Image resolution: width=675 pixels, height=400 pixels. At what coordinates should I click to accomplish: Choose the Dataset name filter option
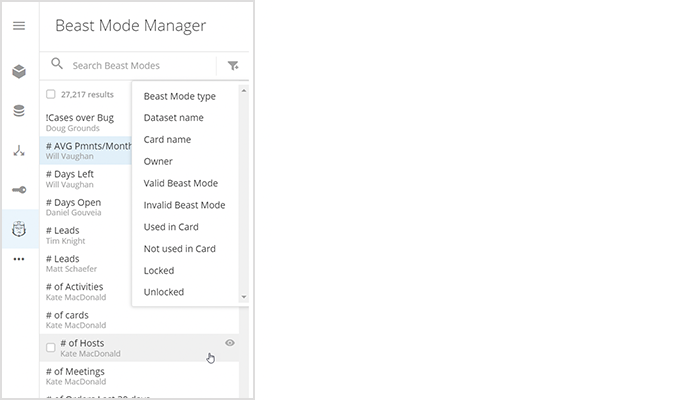173,118
